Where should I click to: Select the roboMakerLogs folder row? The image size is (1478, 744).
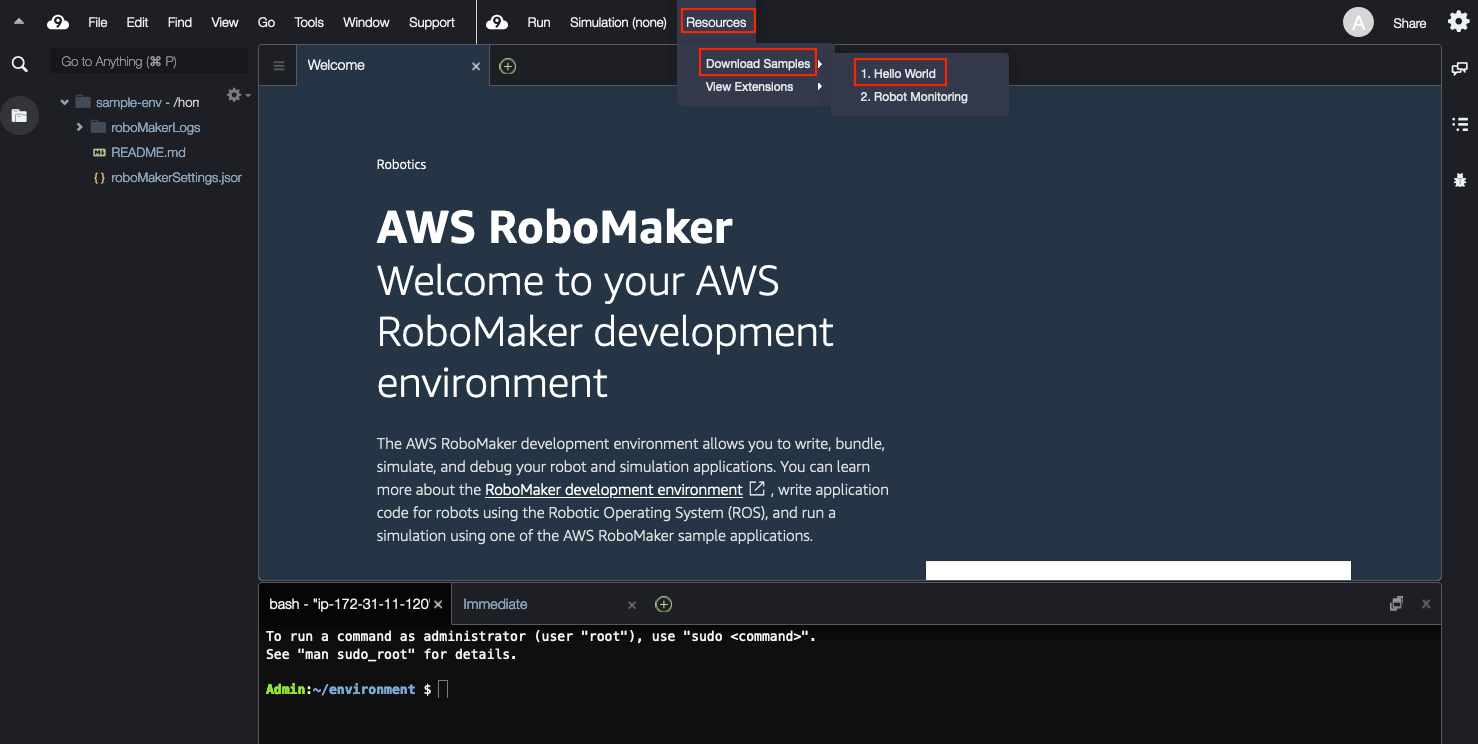click(154, 127)
